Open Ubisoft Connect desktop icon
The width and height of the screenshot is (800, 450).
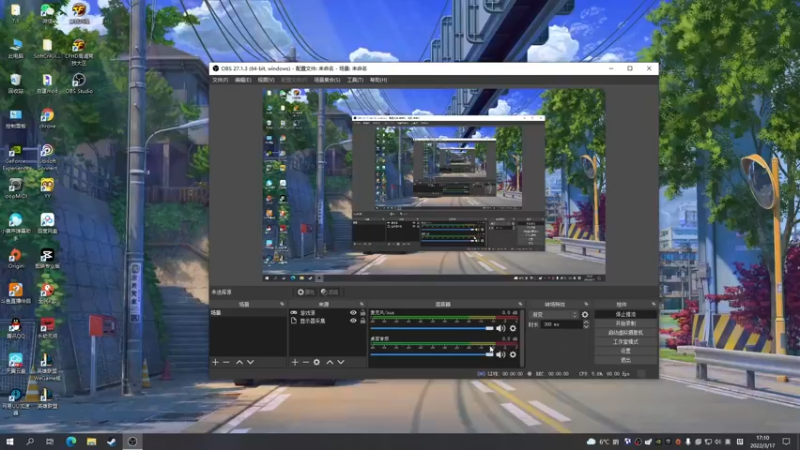click(47, 157)
